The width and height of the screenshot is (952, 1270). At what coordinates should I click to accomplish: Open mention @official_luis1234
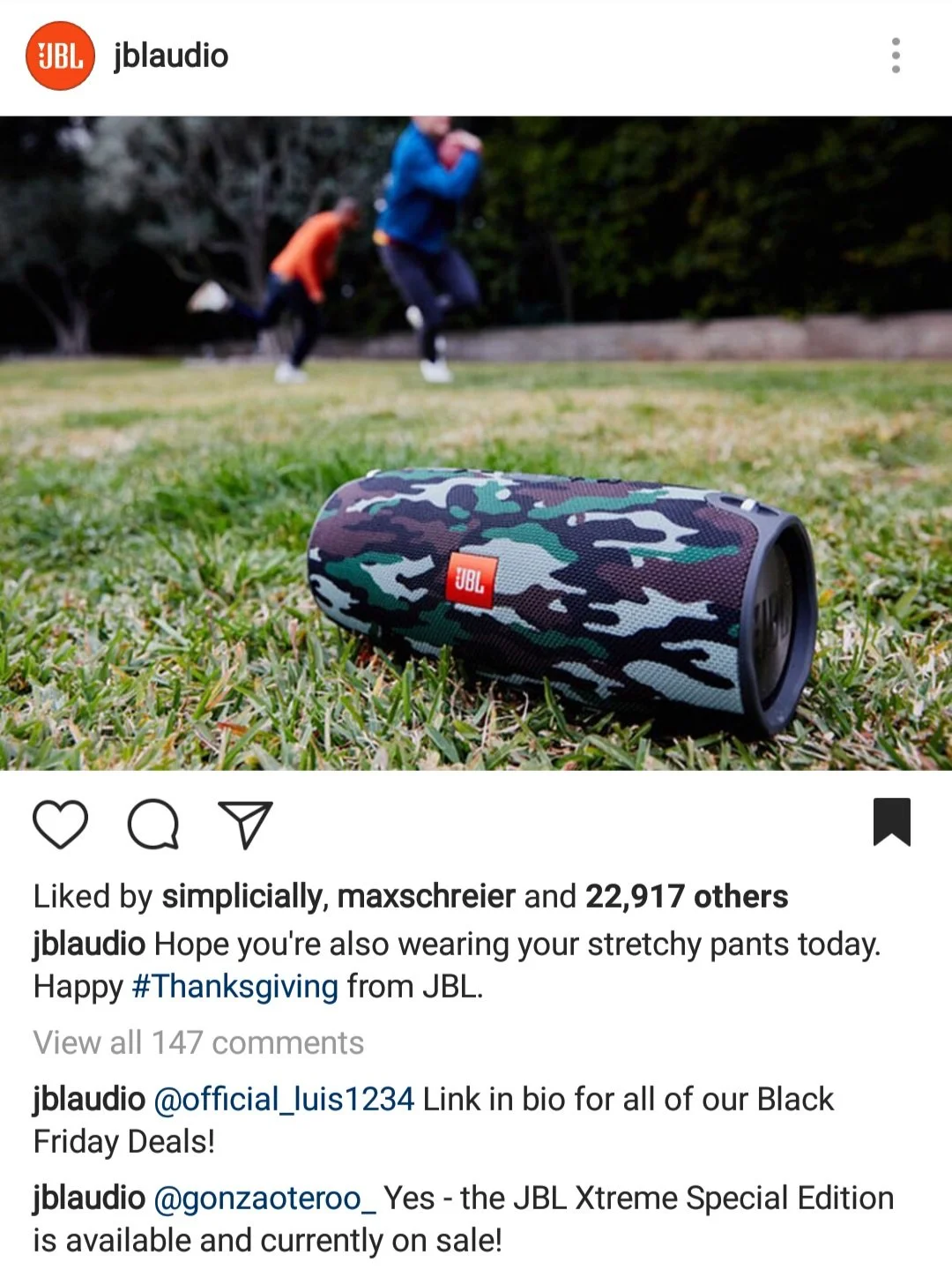[x=284, y=1100]
